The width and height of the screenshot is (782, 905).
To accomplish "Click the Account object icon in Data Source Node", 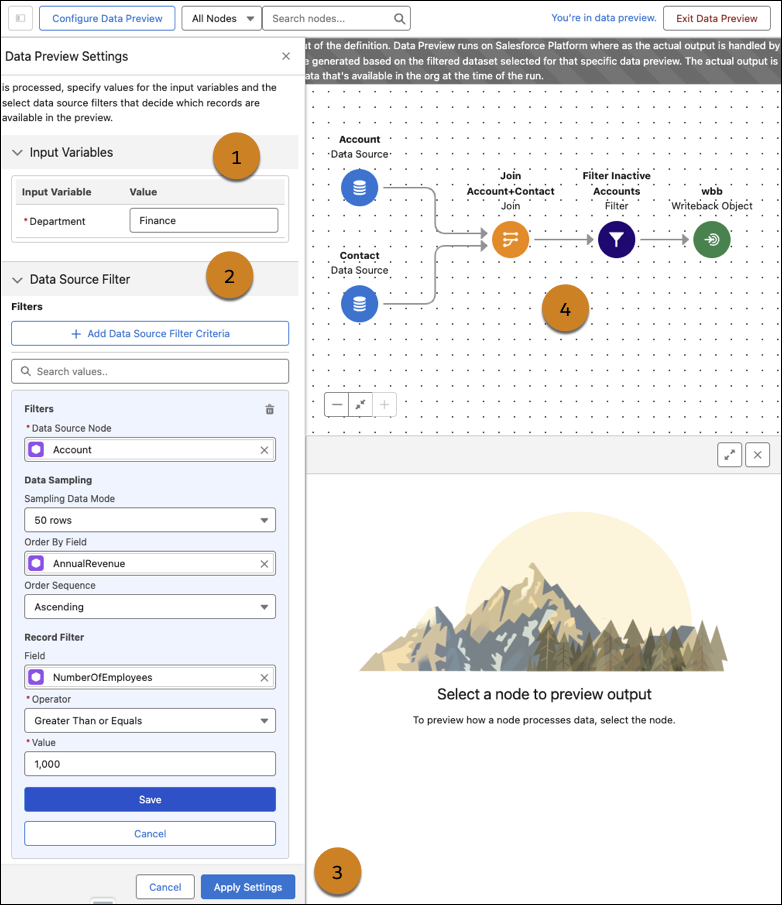I will (36, 450).
